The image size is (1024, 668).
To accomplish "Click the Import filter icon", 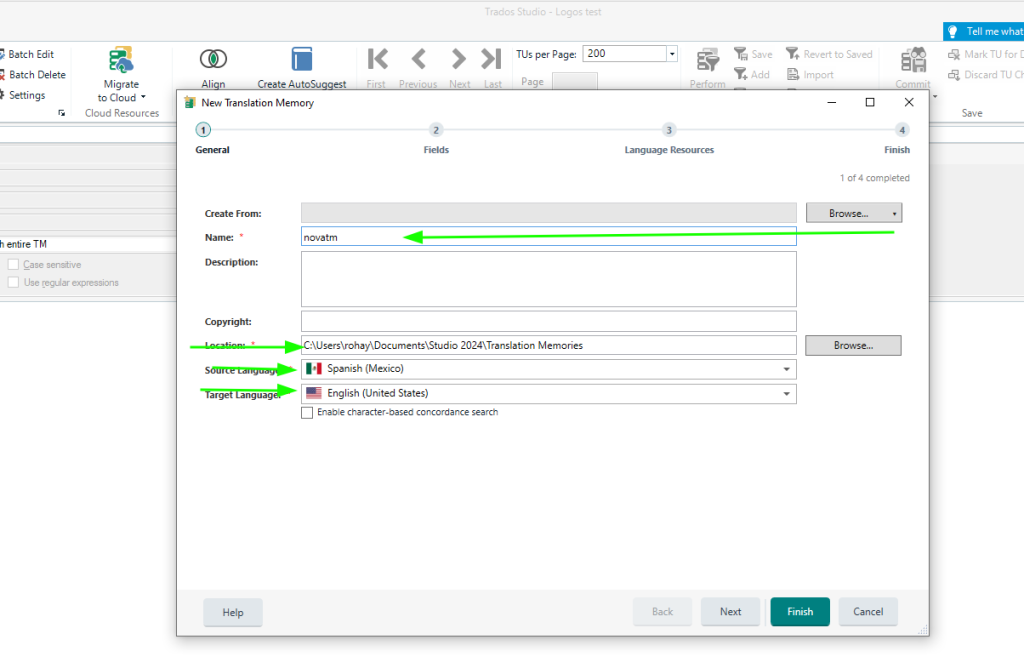I will tap(793, 74).
